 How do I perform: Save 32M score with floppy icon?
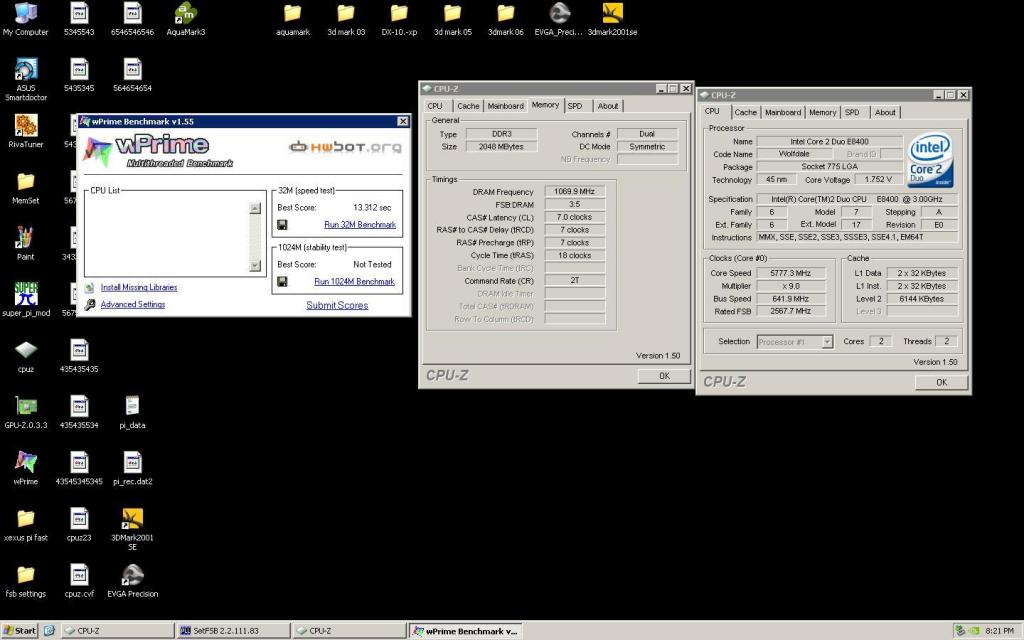pos(282,225)
